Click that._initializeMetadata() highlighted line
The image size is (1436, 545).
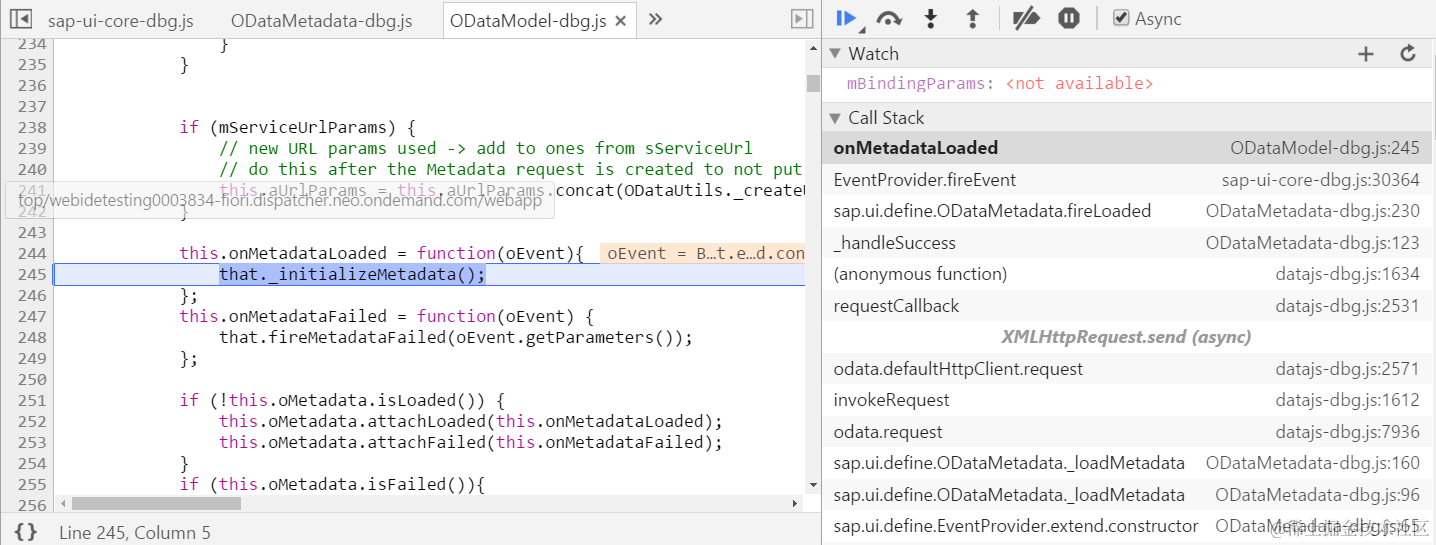pyautogui.click(x=352, y=274)
